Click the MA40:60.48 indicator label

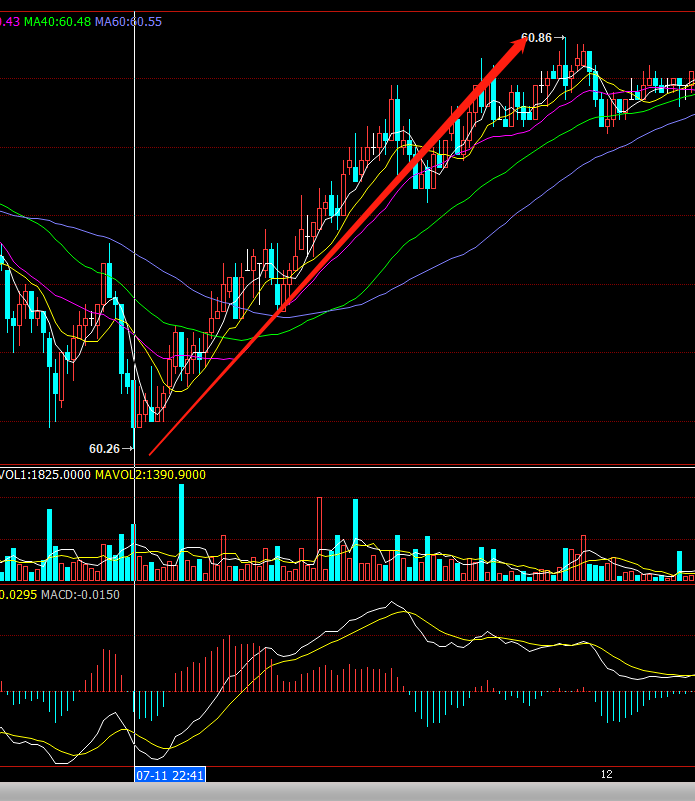[57, 21]
